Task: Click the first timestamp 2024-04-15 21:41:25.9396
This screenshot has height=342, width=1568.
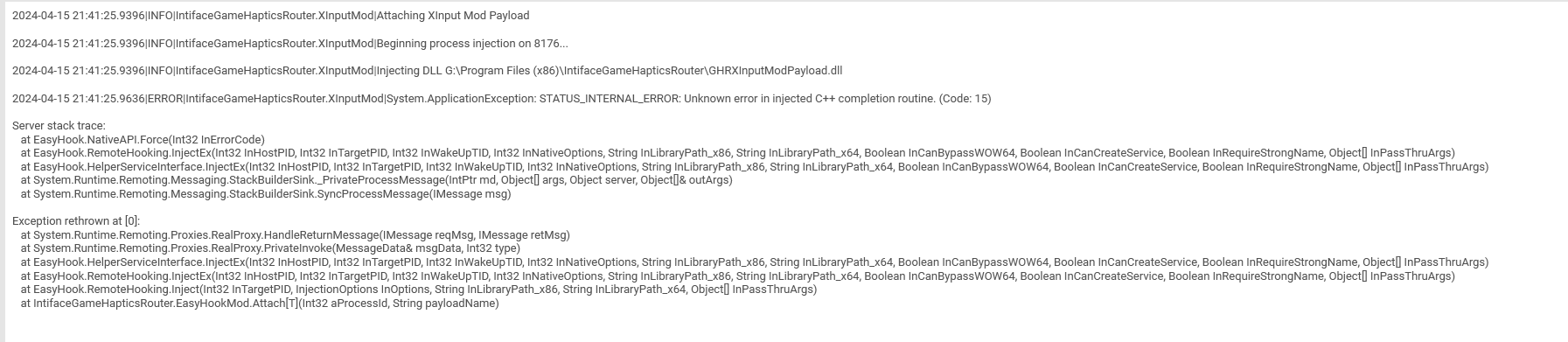Action: 79,16
